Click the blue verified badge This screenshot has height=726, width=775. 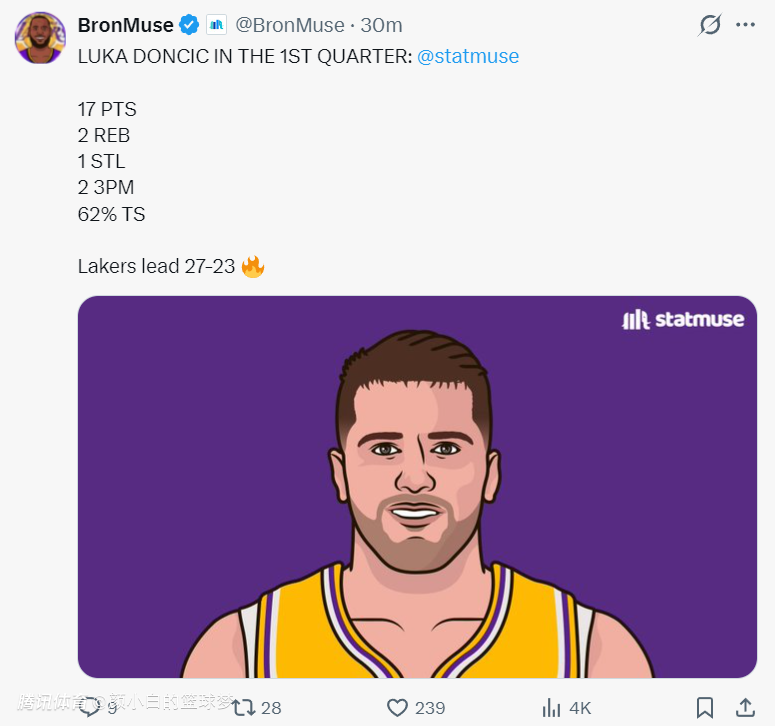189,25
